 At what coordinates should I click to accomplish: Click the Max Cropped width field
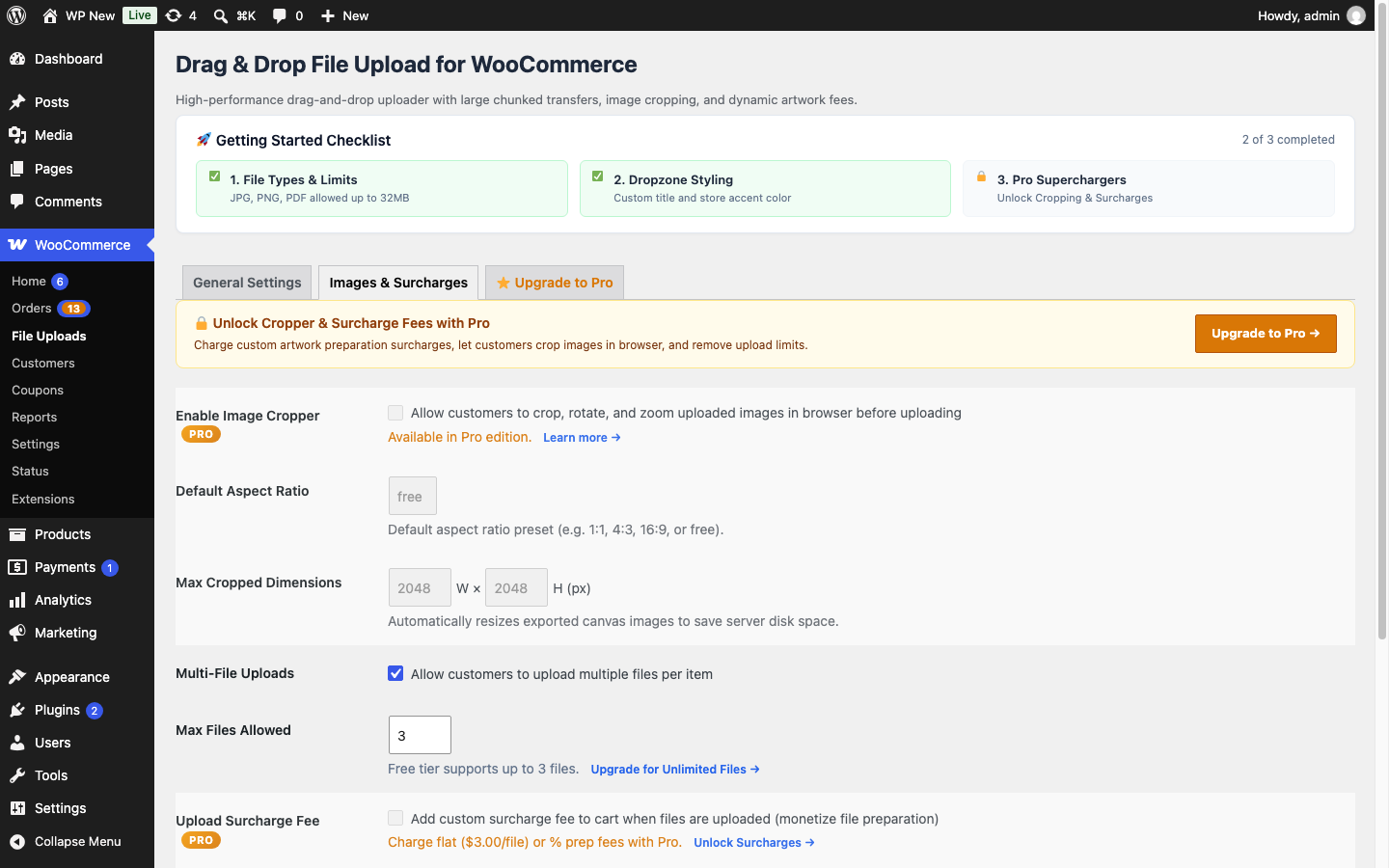pyautogui.click(x=420, y=587)
